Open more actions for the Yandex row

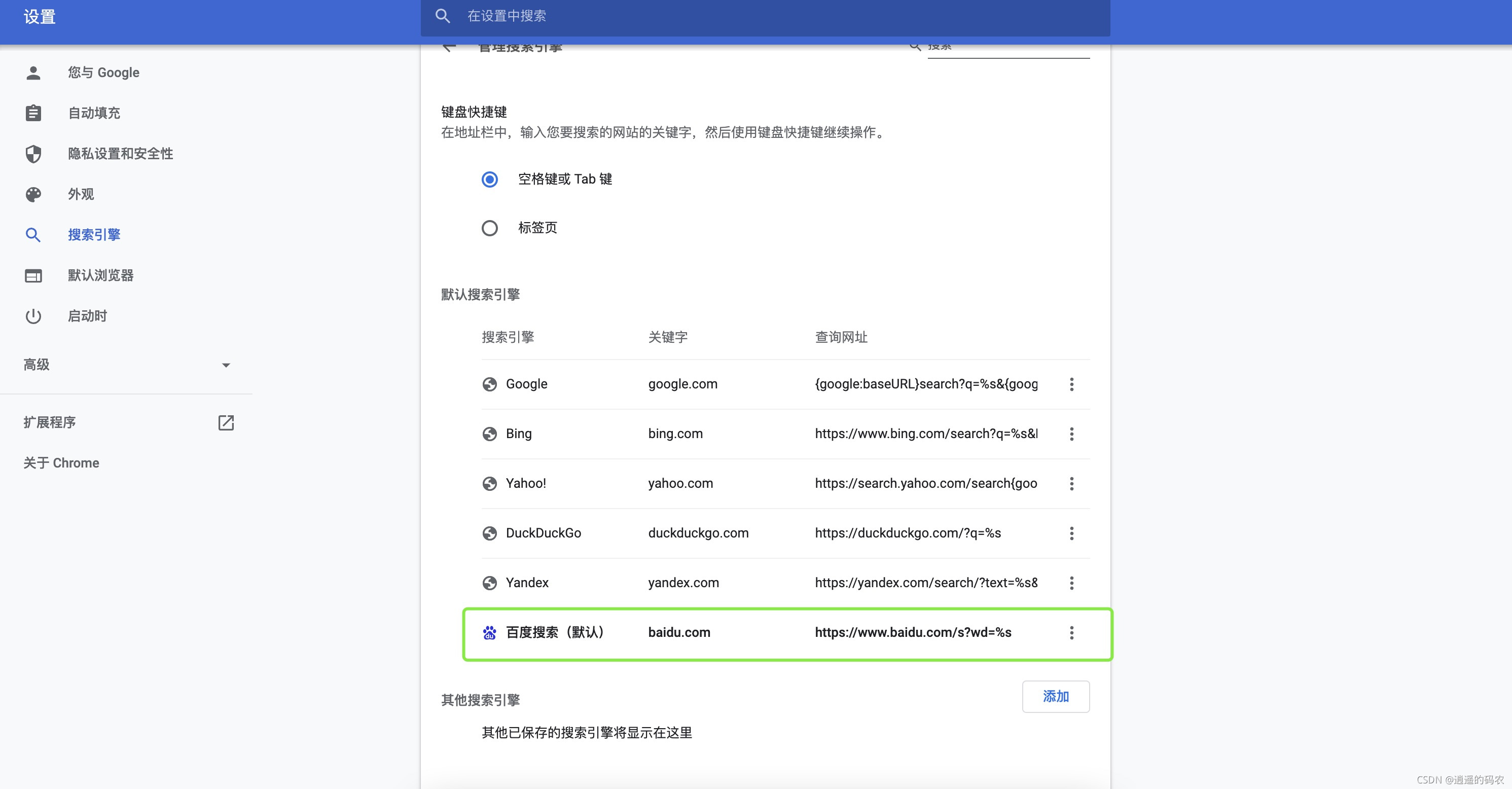[1071, 583]
